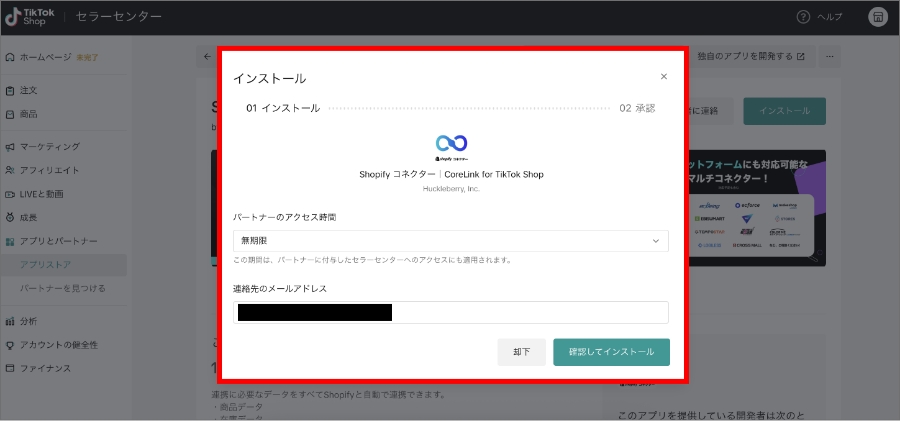Image resolution: width=900 pixels, height=421 pixels.
Task: Click the パートナーのアクセス時間 label
Action: click(x=284, y=218)
